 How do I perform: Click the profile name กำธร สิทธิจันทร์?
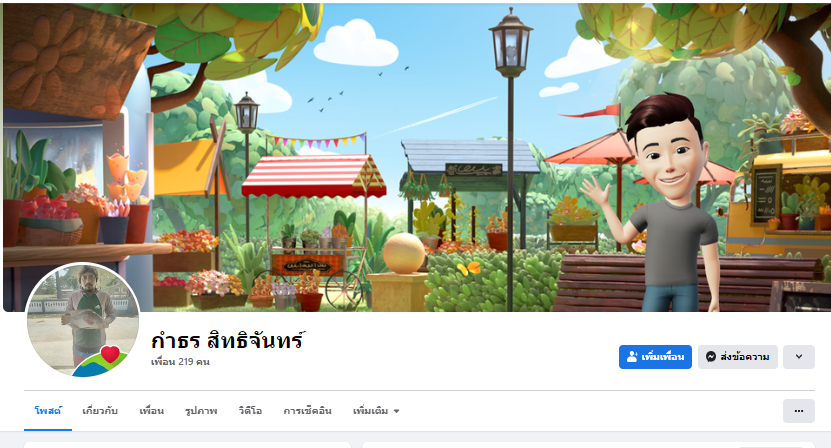pos(227,340)
